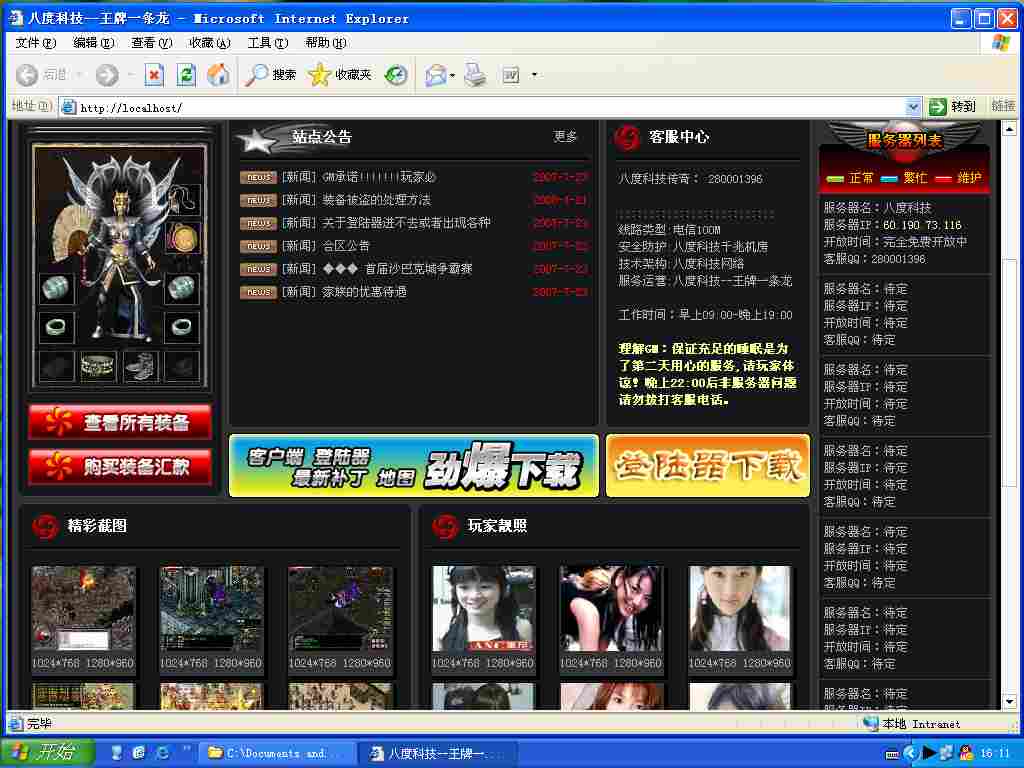Click the Edit document icon in toolbar
Screen dimensions: 1024x768
pyautogui.click(x=511, y=75)
